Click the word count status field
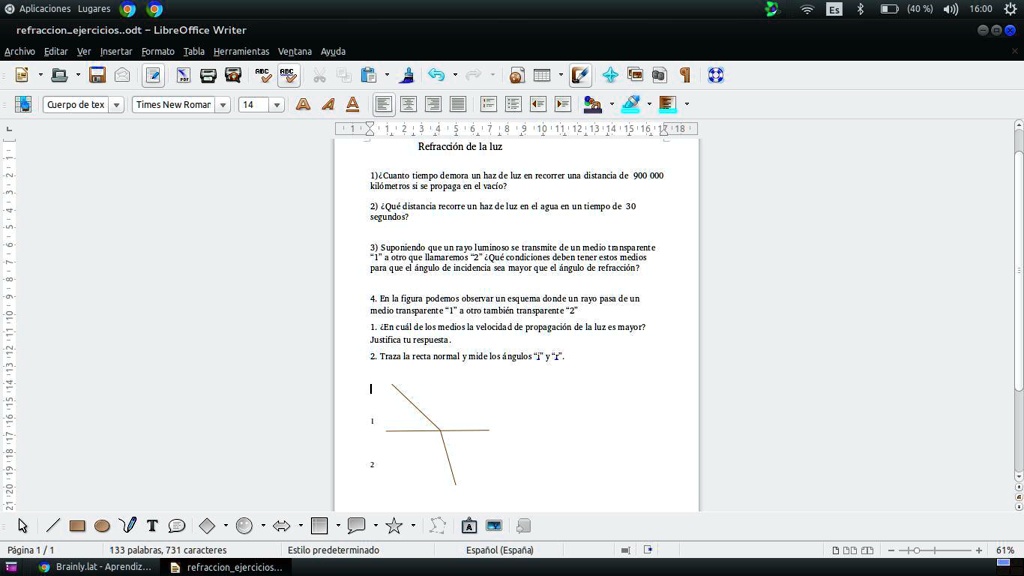This screenshot has height=576, width=1024. click(x=170, y=549)
